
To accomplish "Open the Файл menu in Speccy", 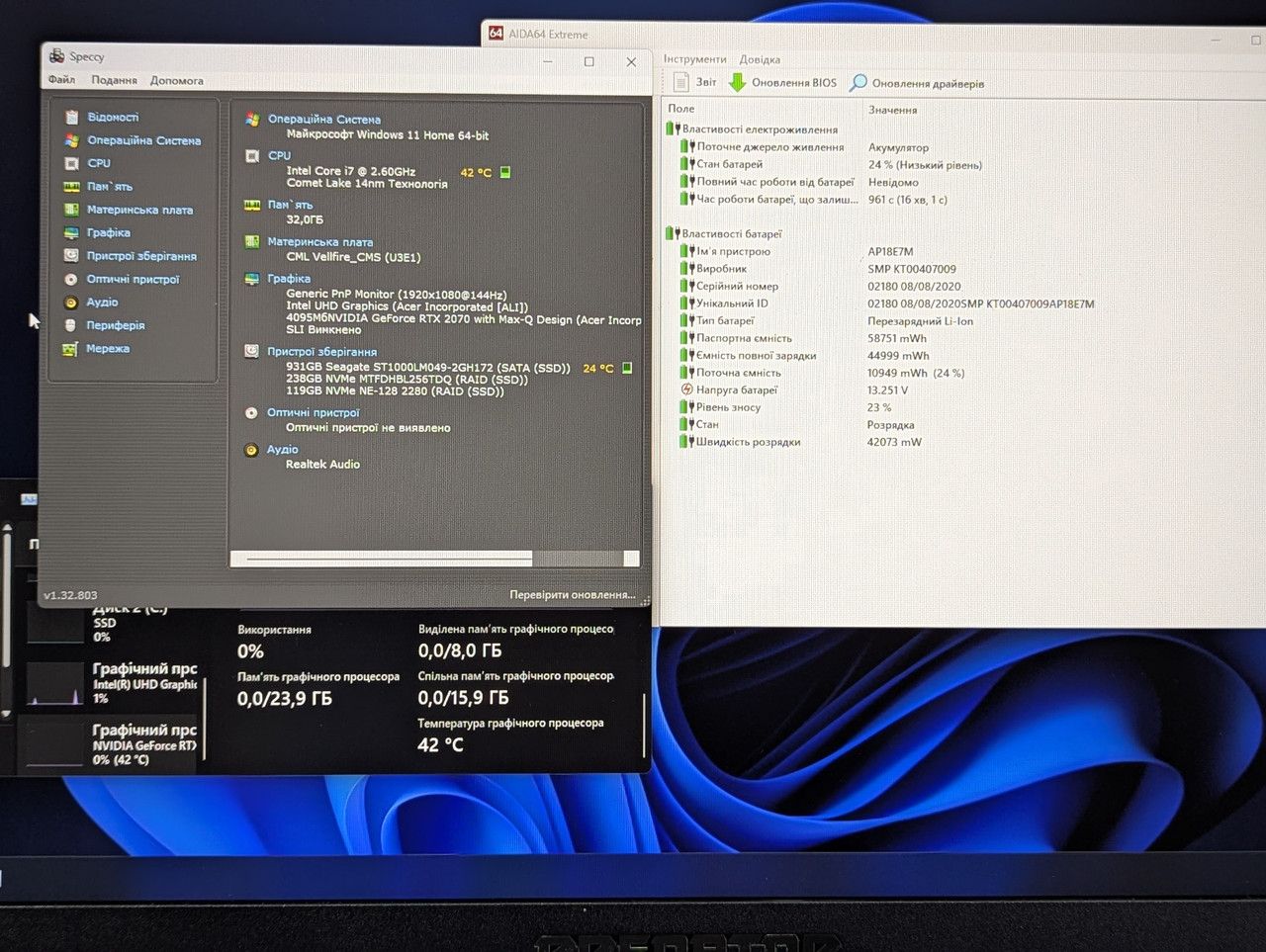I will (61, 80).
